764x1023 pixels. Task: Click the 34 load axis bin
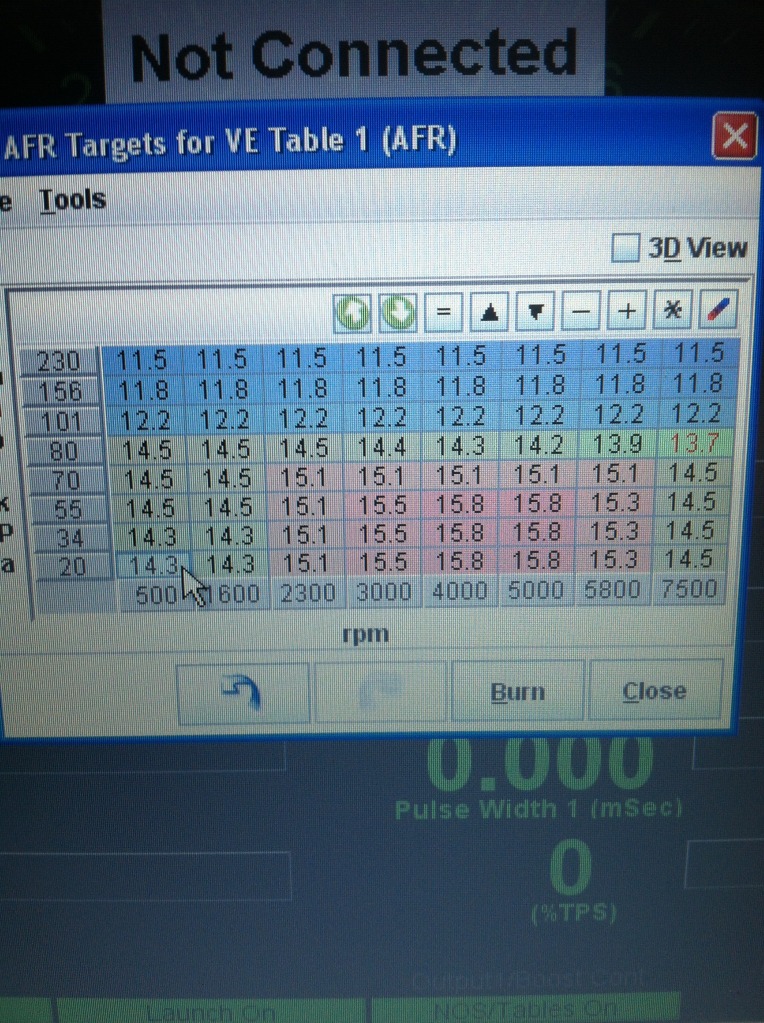click(x=70, y=538)
